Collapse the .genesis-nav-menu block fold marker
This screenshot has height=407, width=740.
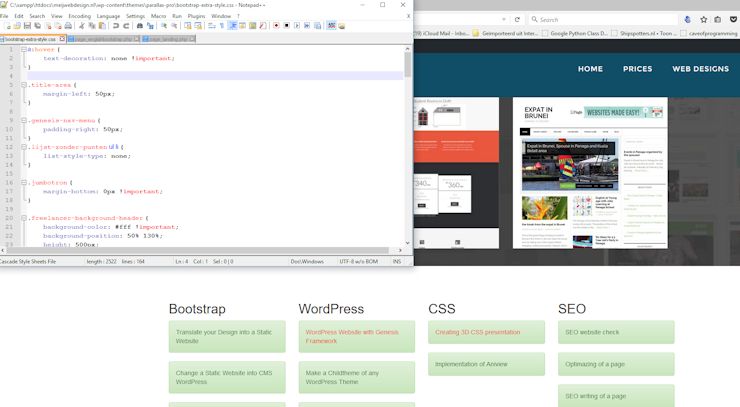click(x=24, y=120)
